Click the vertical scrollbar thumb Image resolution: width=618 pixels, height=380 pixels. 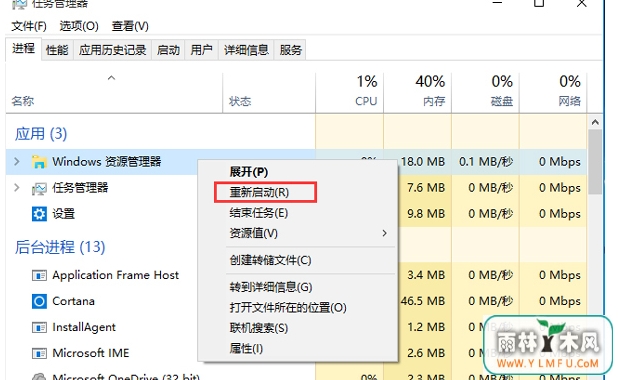tap(595, 162)
